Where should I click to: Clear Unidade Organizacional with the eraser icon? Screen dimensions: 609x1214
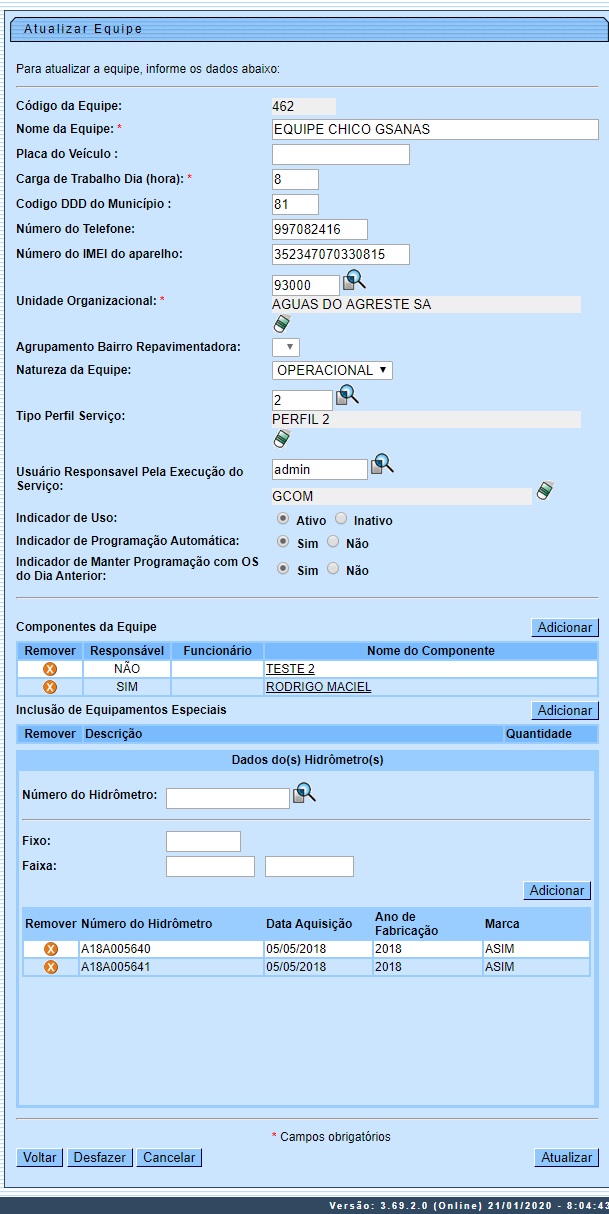pyautogui.click(x=282, y=323)
